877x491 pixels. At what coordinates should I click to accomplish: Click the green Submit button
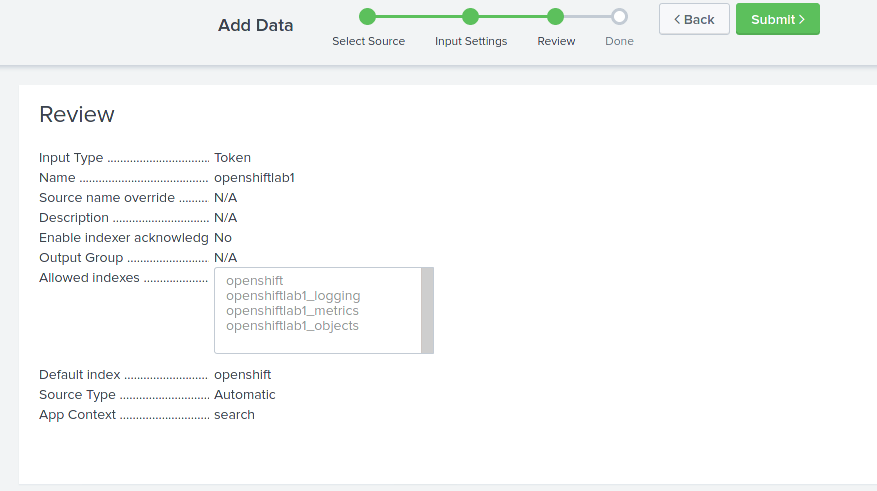click(x=777, y=19)
